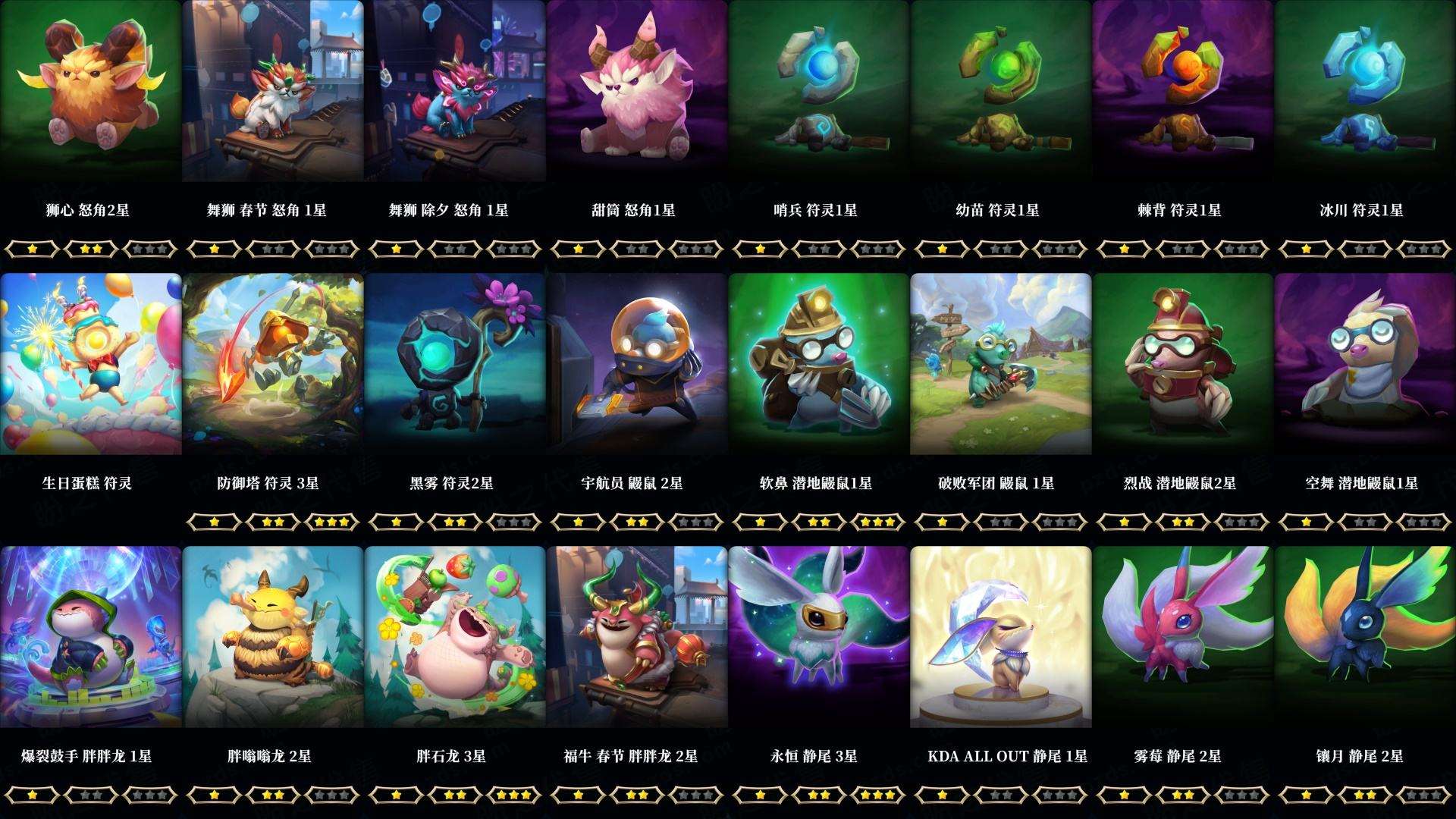Select the 生日蛋糕 符灵 card
Viewport: 1456px width, 819px height.
coord(90,363)
